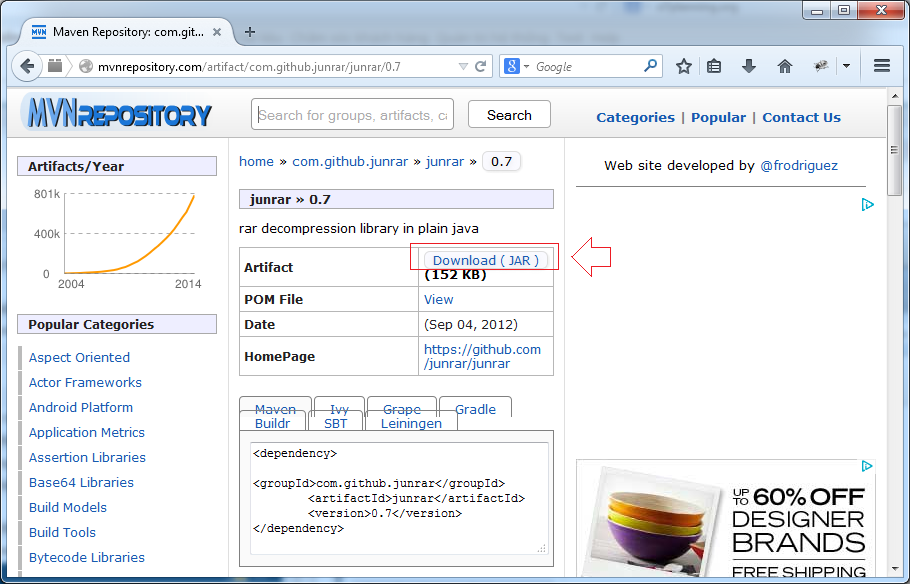Click the page scrollbar down arrow

tap(894, 569)
